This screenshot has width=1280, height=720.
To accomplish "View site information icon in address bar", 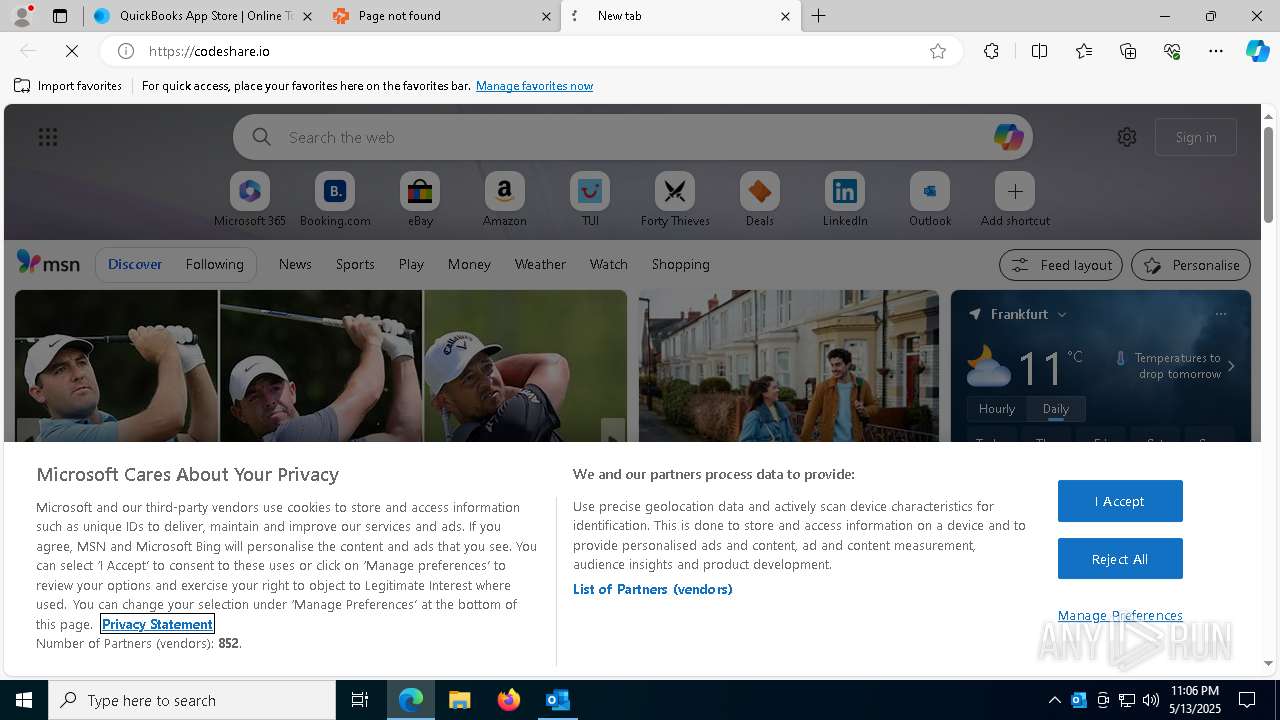I will point(126,51).
